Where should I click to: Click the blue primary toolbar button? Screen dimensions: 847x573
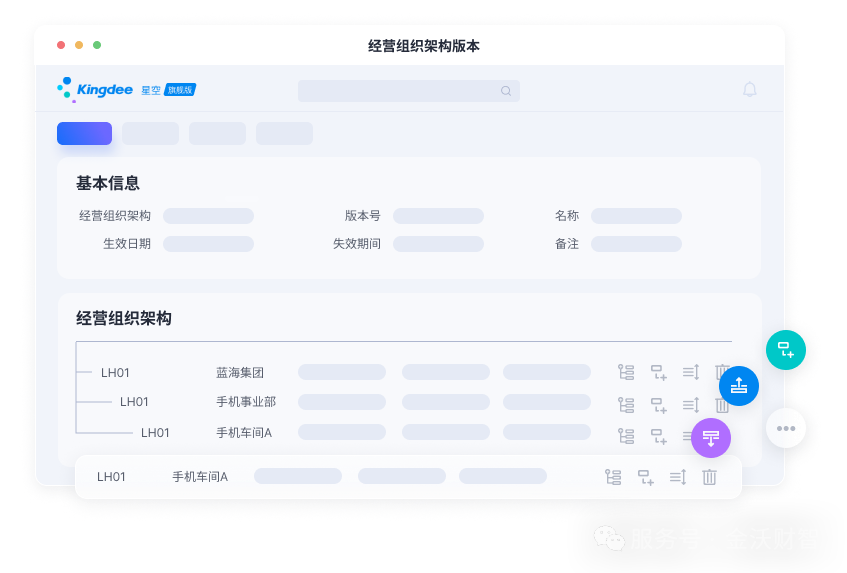pyautogui.click(x=84, y=133)
